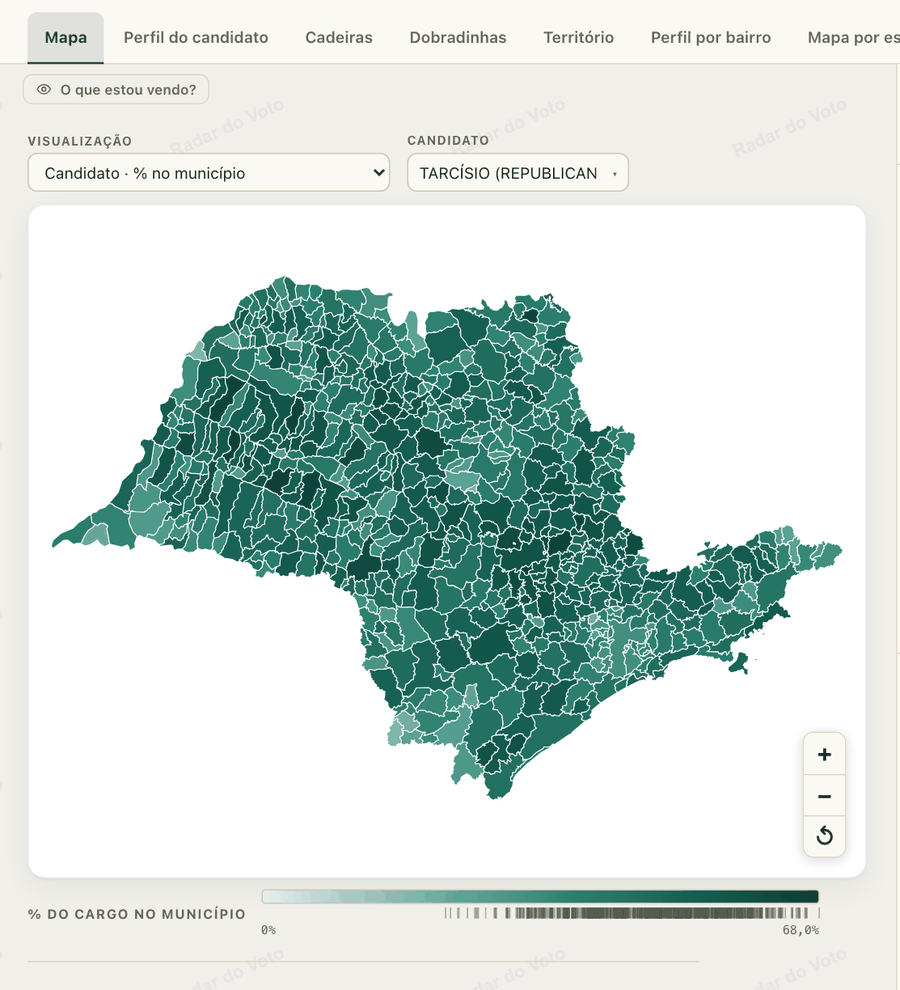The width and height of the screenshot is (900, 990).
Task: Click the distribution tick strip under the legend
Action: 632,913
